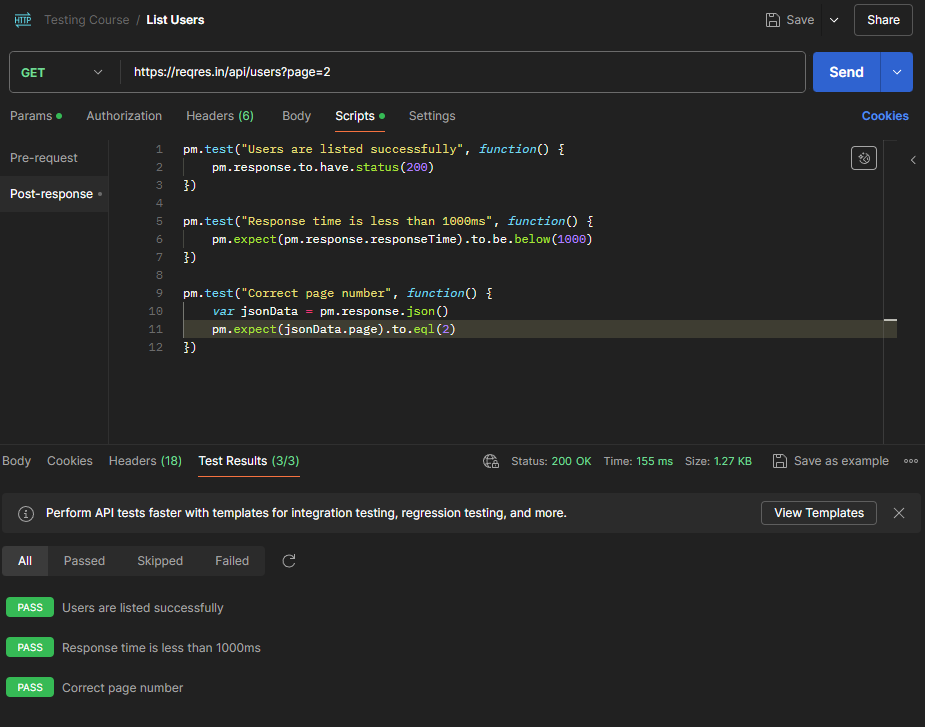925x727 pixels.
Task: Open the Authorization tab
Action: coord(124,116)
